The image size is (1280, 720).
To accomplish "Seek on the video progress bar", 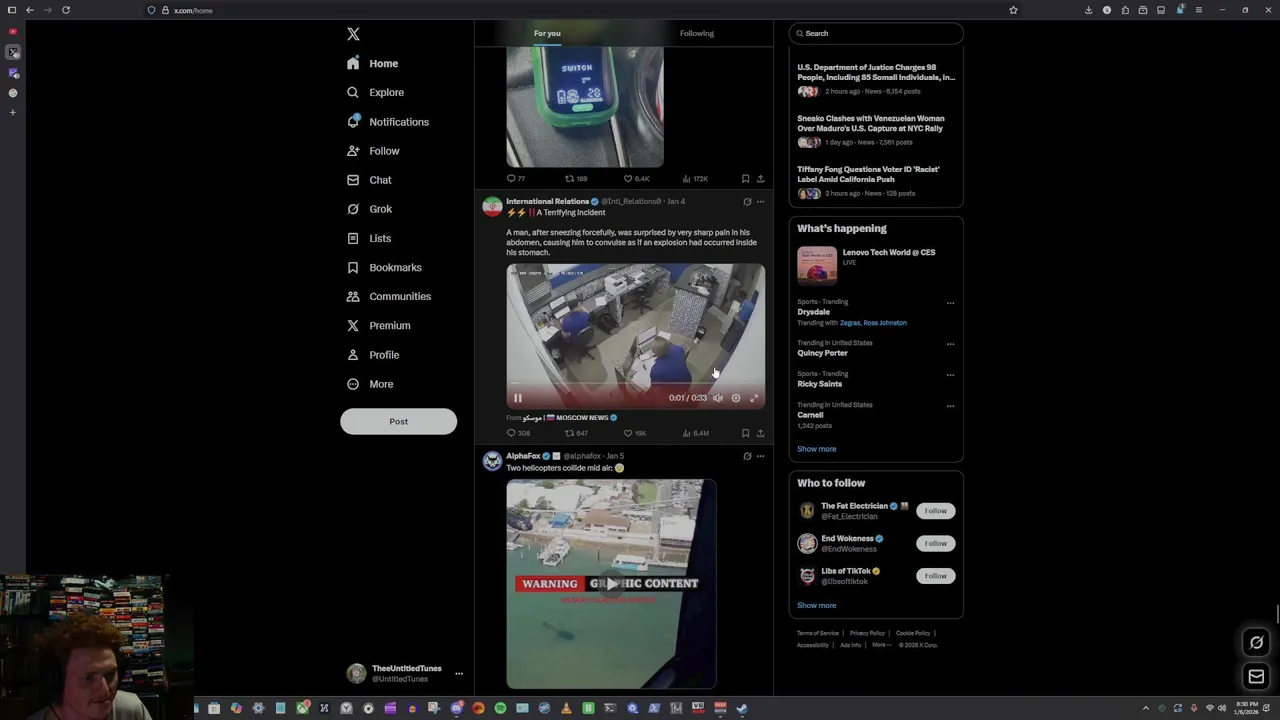I will (x=635, y=384).
